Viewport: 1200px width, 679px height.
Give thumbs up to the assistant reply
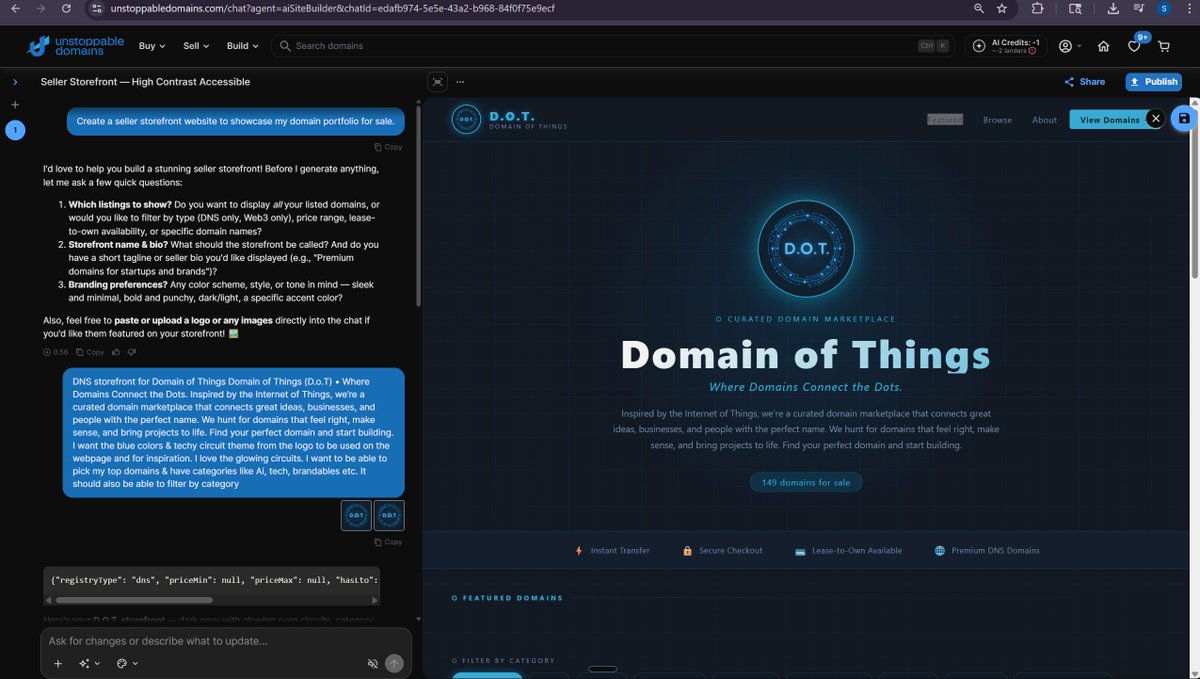coord(117,352)
